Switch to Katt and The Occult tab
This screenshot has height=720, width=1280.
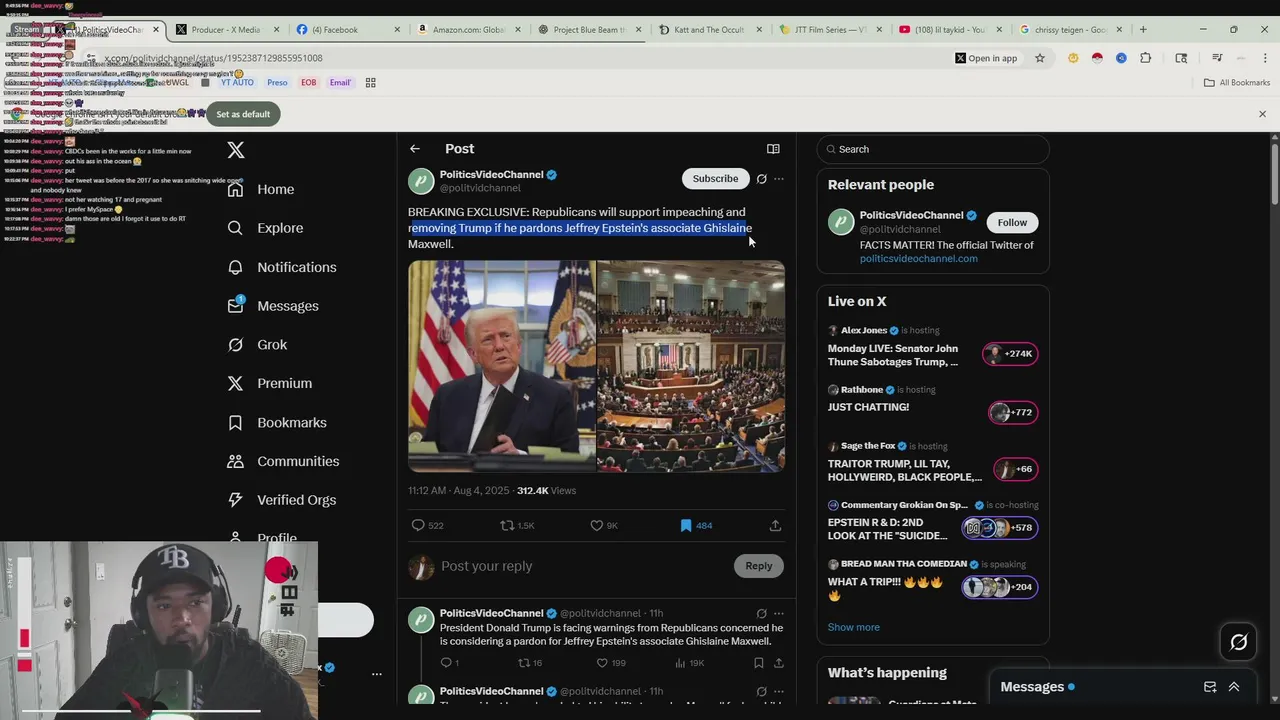(709, 30)
